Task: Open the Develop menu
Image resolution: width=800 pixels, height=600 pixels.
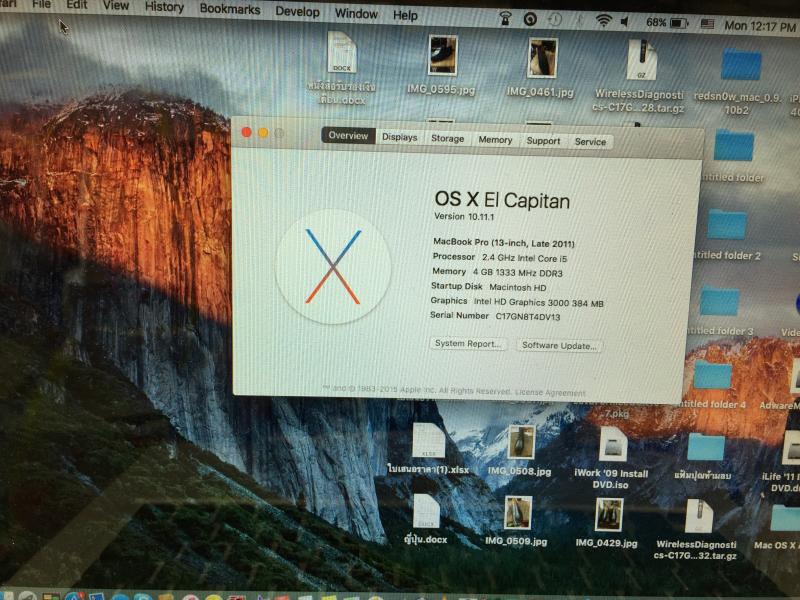Action: click(297, 12)
